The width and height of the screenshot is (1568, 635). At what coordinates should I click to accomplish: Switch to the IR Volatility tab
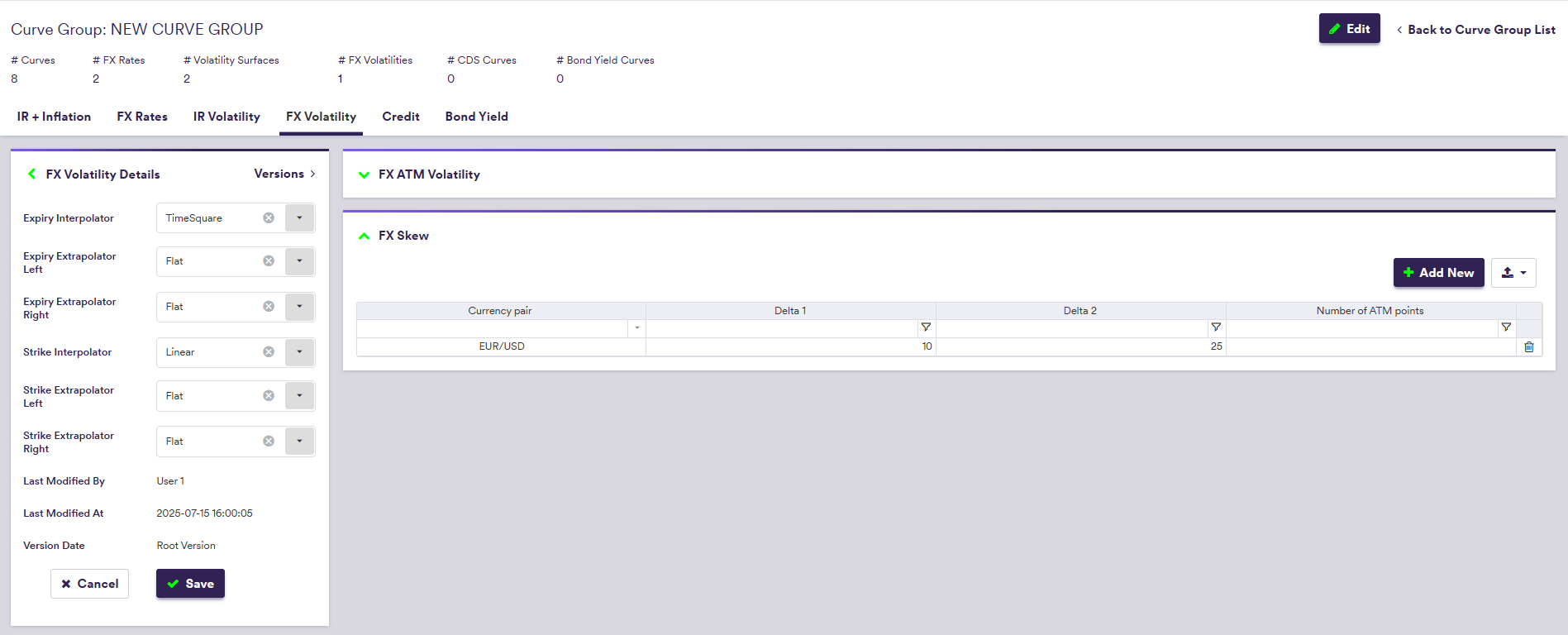tap(226, 117)
